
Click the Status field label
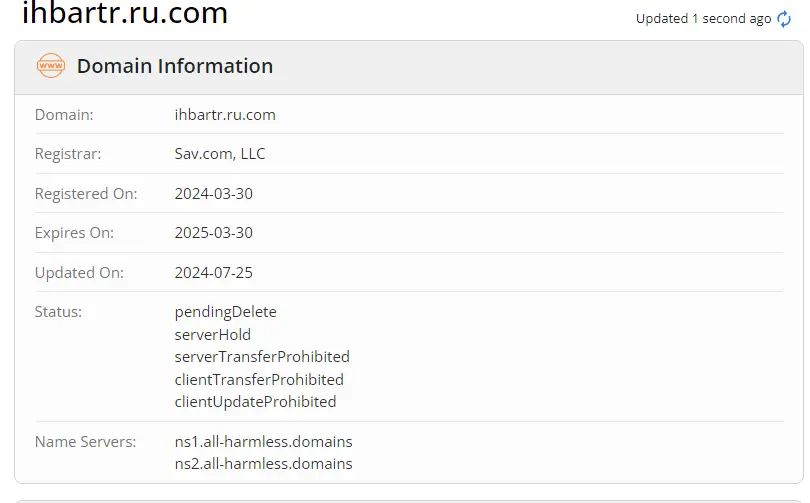(58, 312)
